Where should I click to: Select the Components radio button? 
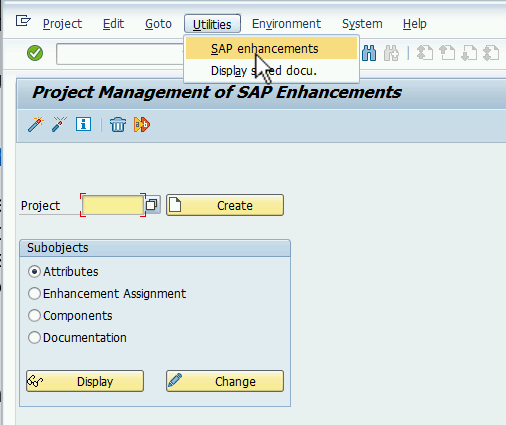[34, 316]
